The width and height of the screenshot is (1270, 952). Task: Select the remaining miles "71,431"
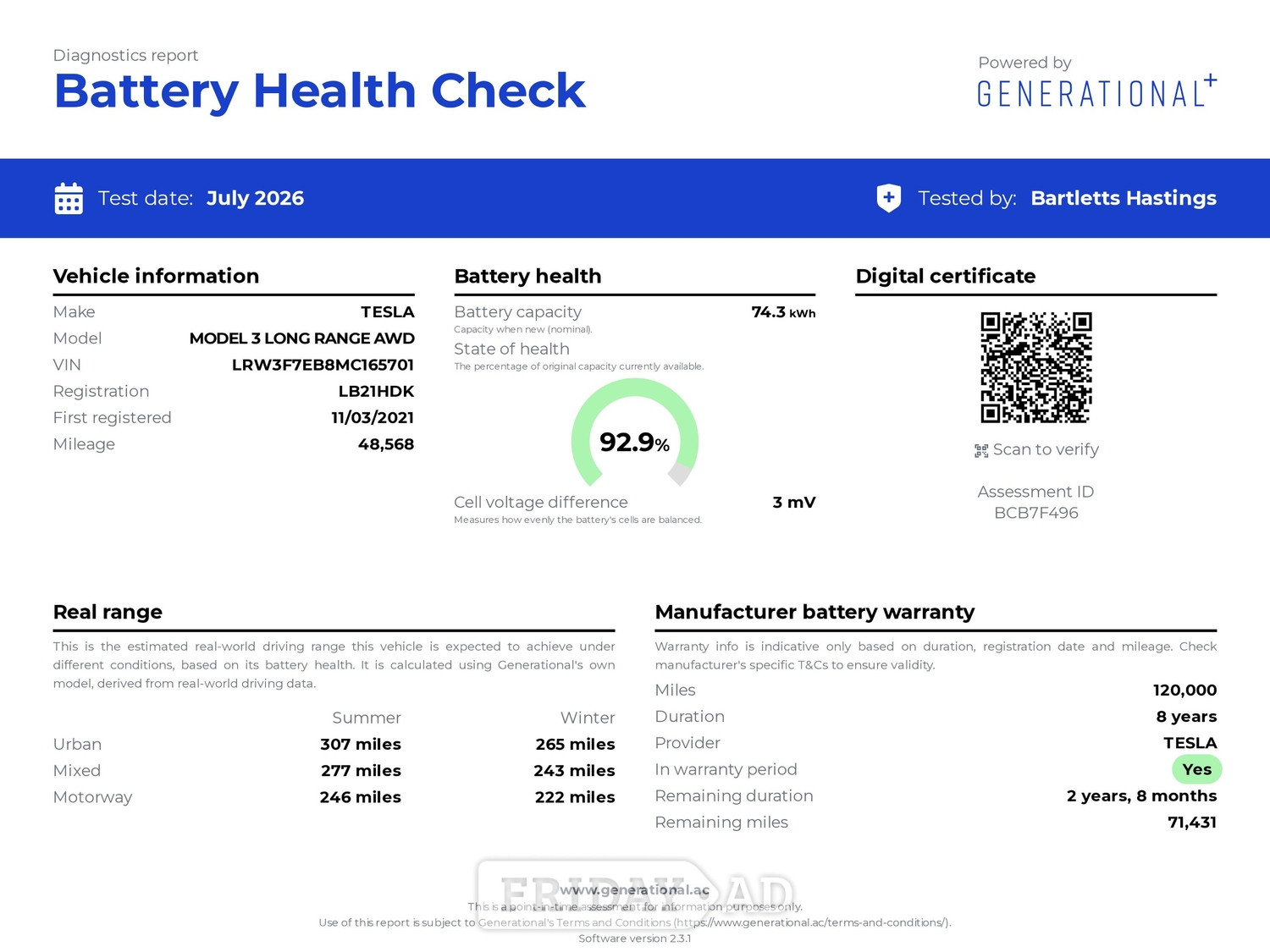pos(1192,823)
